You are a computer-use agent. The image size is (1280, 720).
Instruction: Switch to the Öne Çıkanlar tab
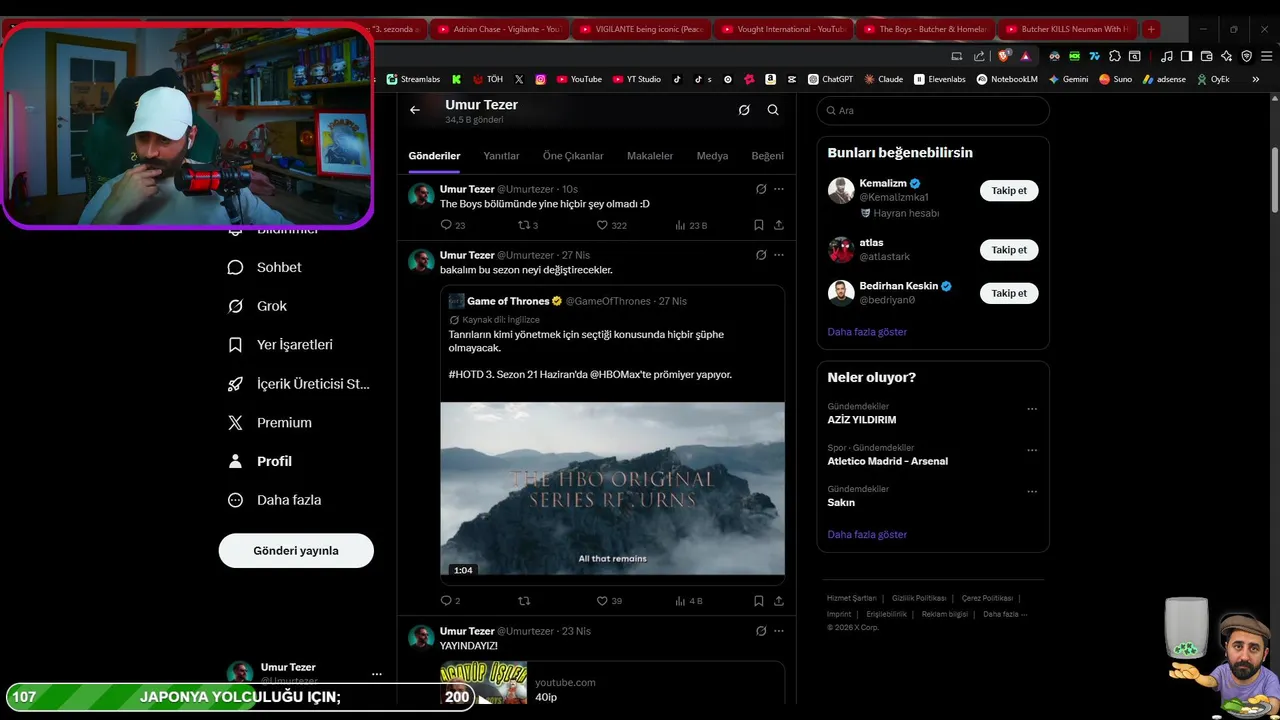(x=573, y=156)
